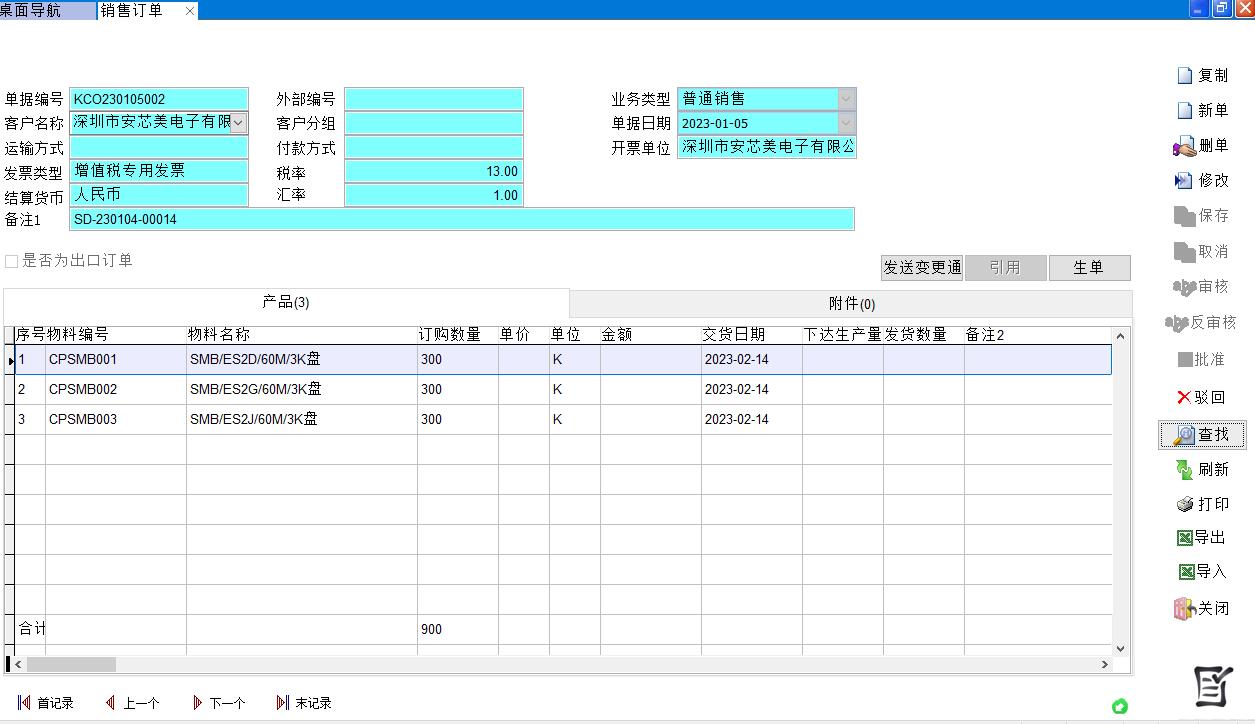Expand the 客户名称 dropdown

239,123
